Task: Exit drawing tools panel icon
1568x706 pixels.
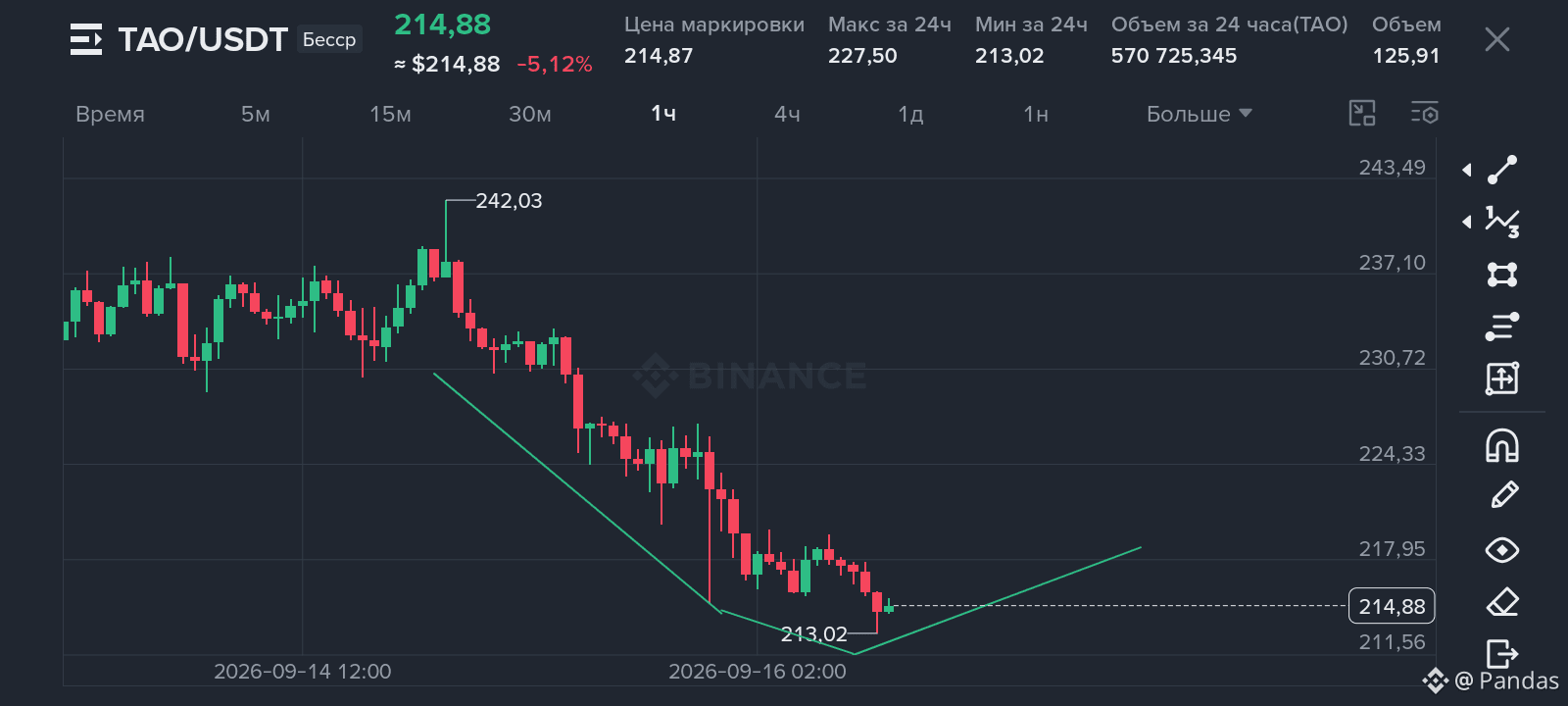Action: 1502,653
